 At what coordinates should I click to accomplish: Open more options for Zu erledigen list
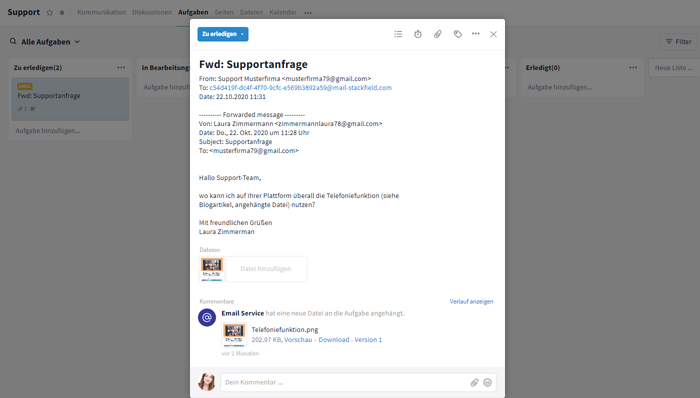(121, 67)
